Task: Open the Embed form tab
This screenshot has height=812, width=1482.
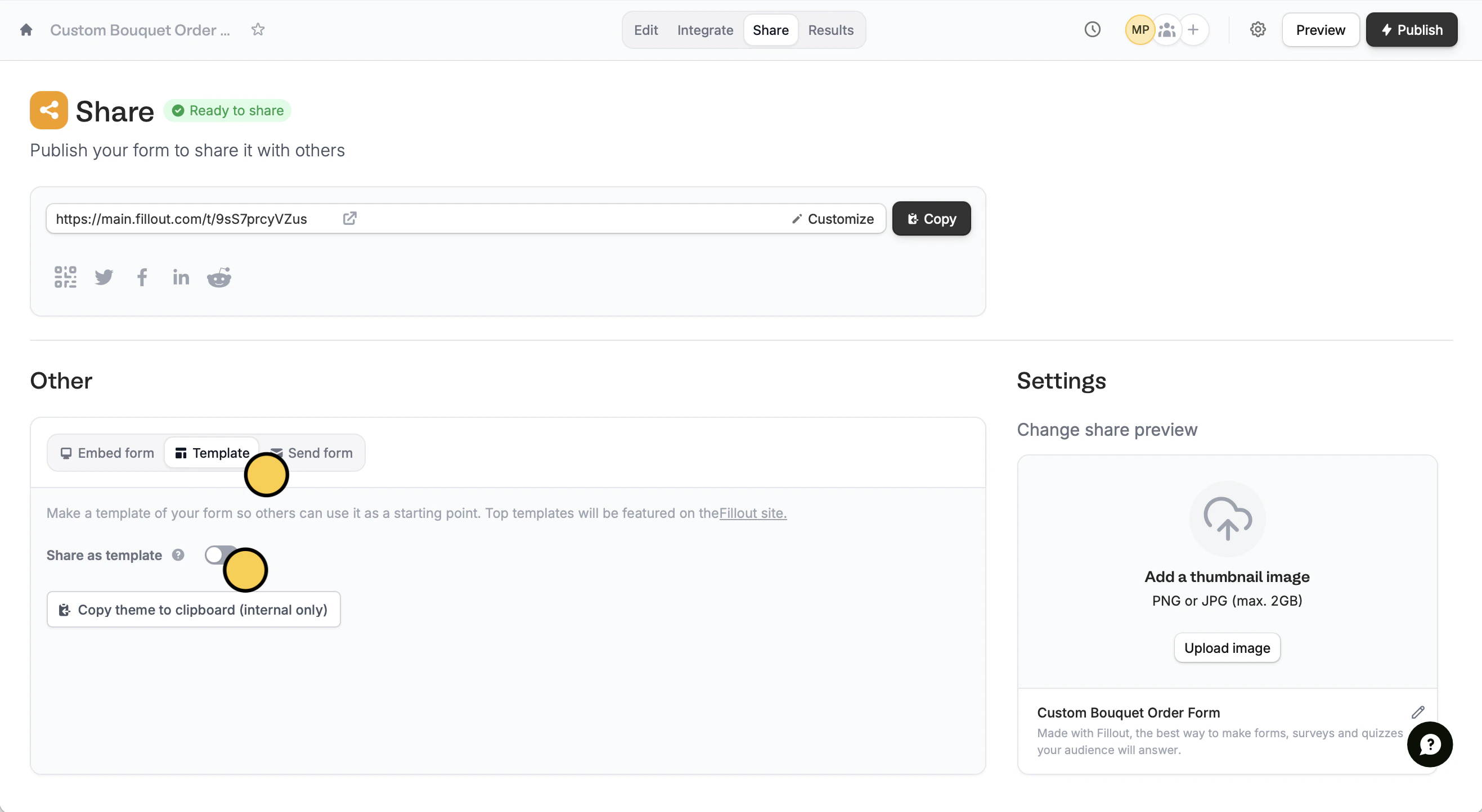Action: (x=107, y=453)
